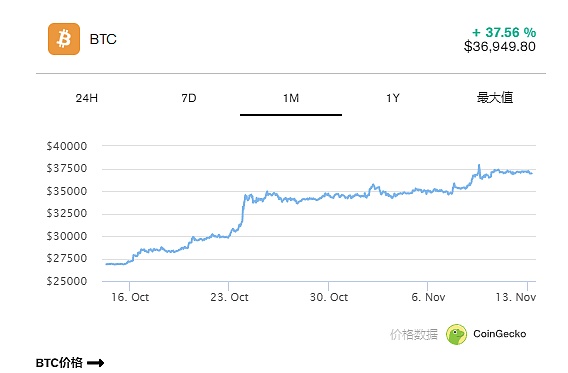Click the CoinGecko gecko logo icon

pyautogui.click(x=456, y=334)
